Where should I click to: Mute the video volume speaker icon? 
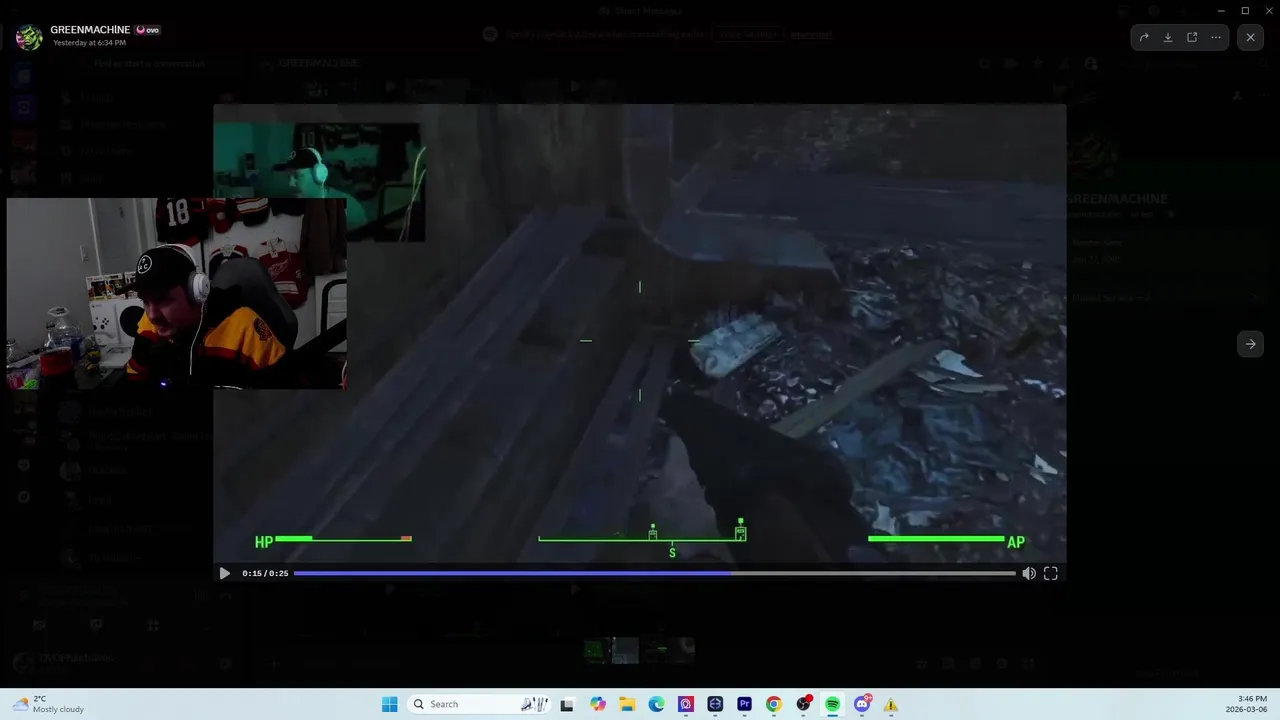pyautogui.click(x=1029, y=573)
